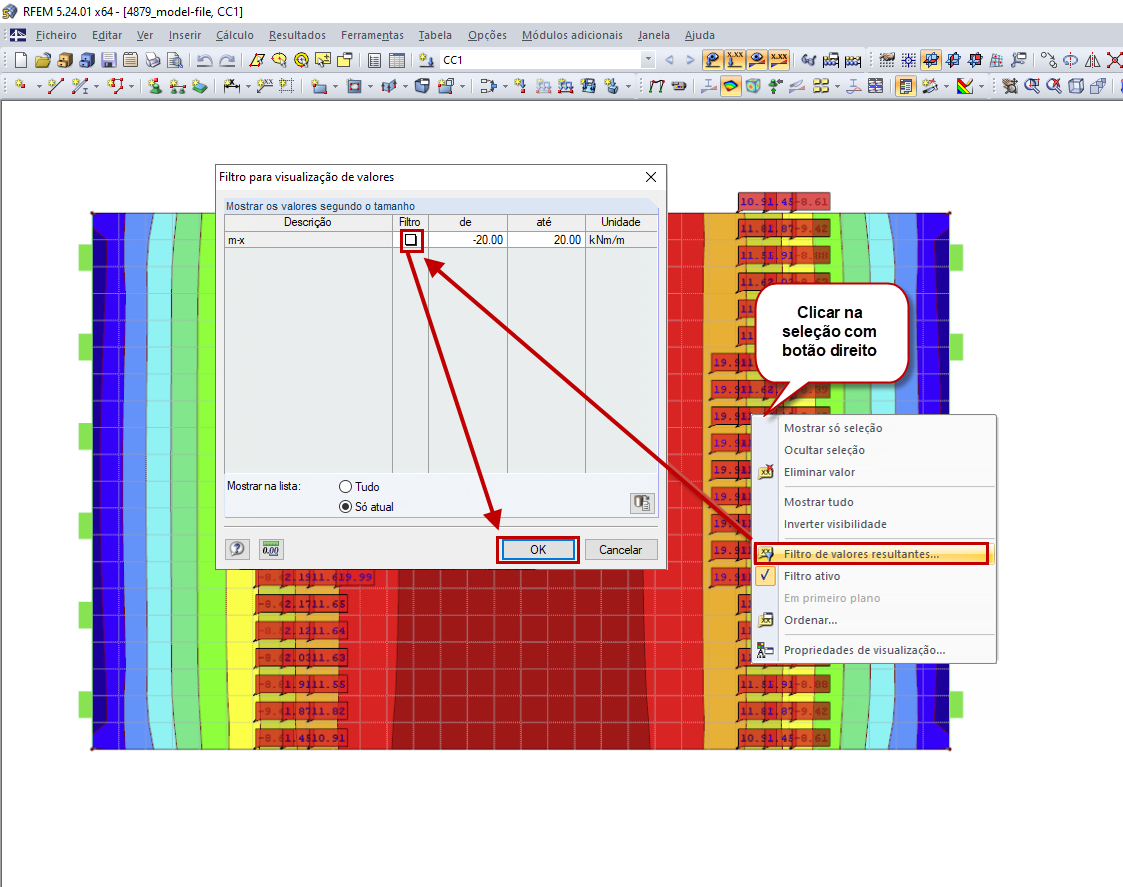Click the solid results cube icon
This screenshot has height=887, width=1123.
tap(753, 87)
